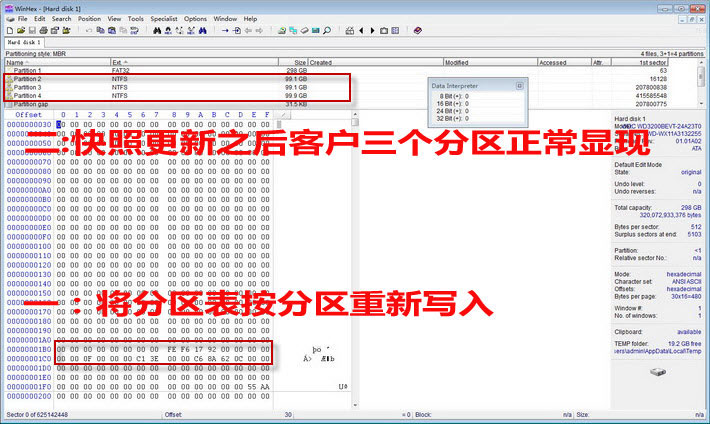
Task: Click the Undo toolbar icon
Action: [x=89, y=30]
